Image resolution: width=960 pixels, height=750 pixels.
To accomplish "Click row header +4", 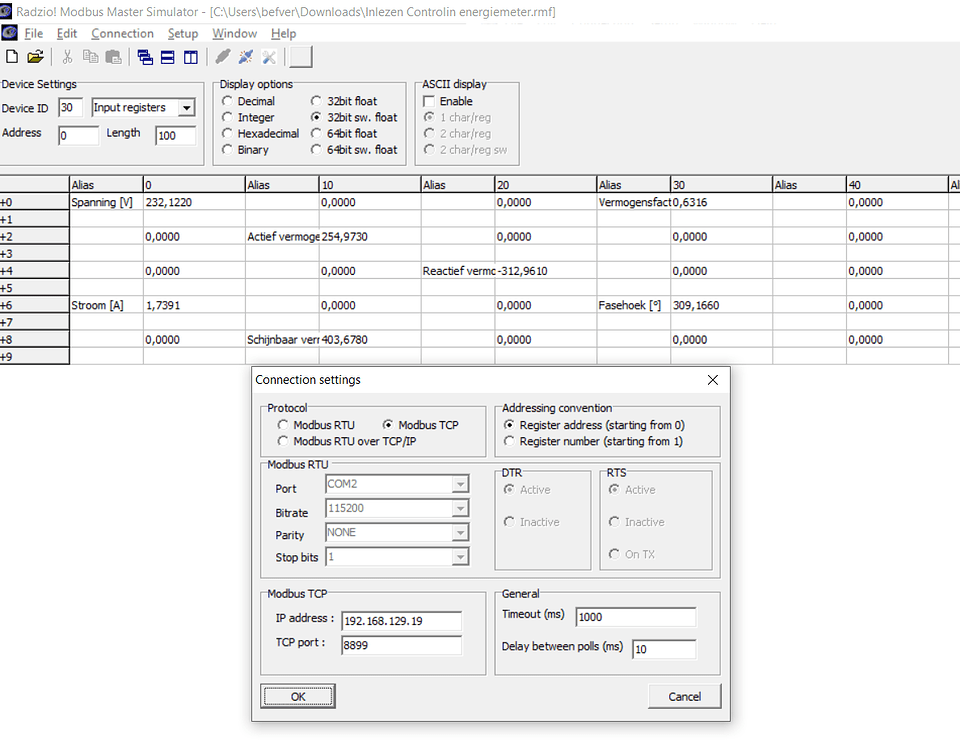I will coord(34,271).
